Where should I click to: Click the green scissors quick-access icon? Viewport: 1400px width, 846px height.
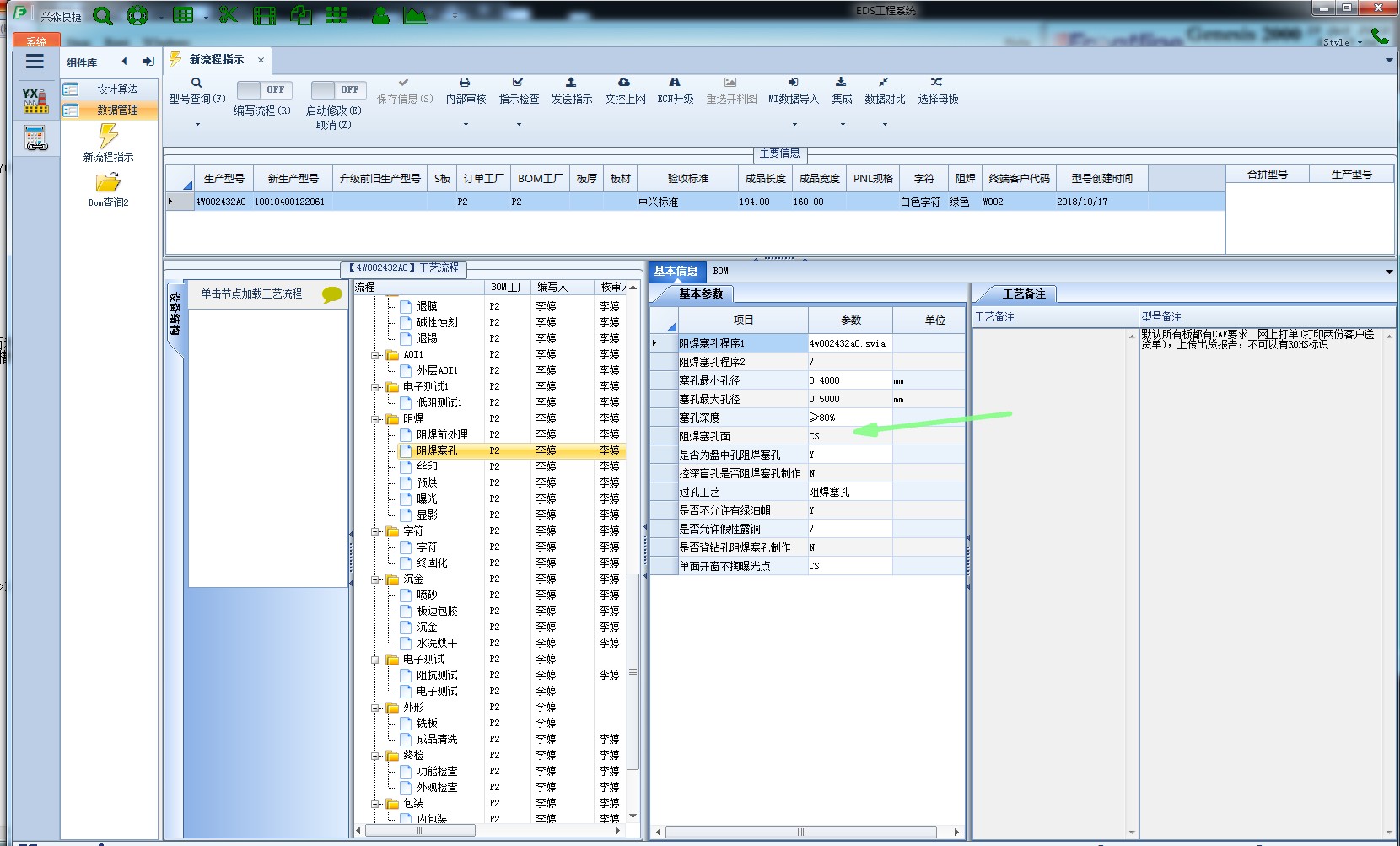click(x=228, y=15)
